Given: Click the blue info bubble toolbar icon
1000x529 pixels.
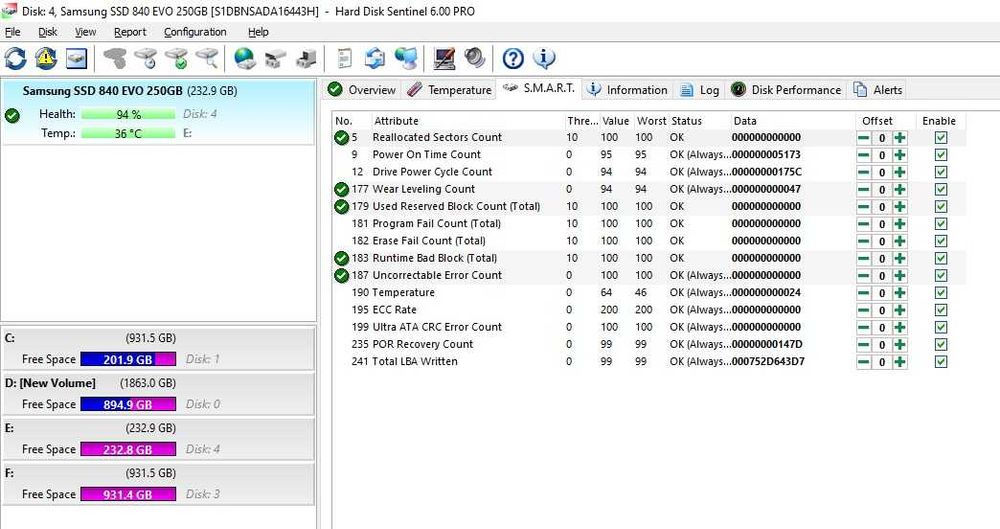Looking at the screenshot, I should click(x=544, y=59).
